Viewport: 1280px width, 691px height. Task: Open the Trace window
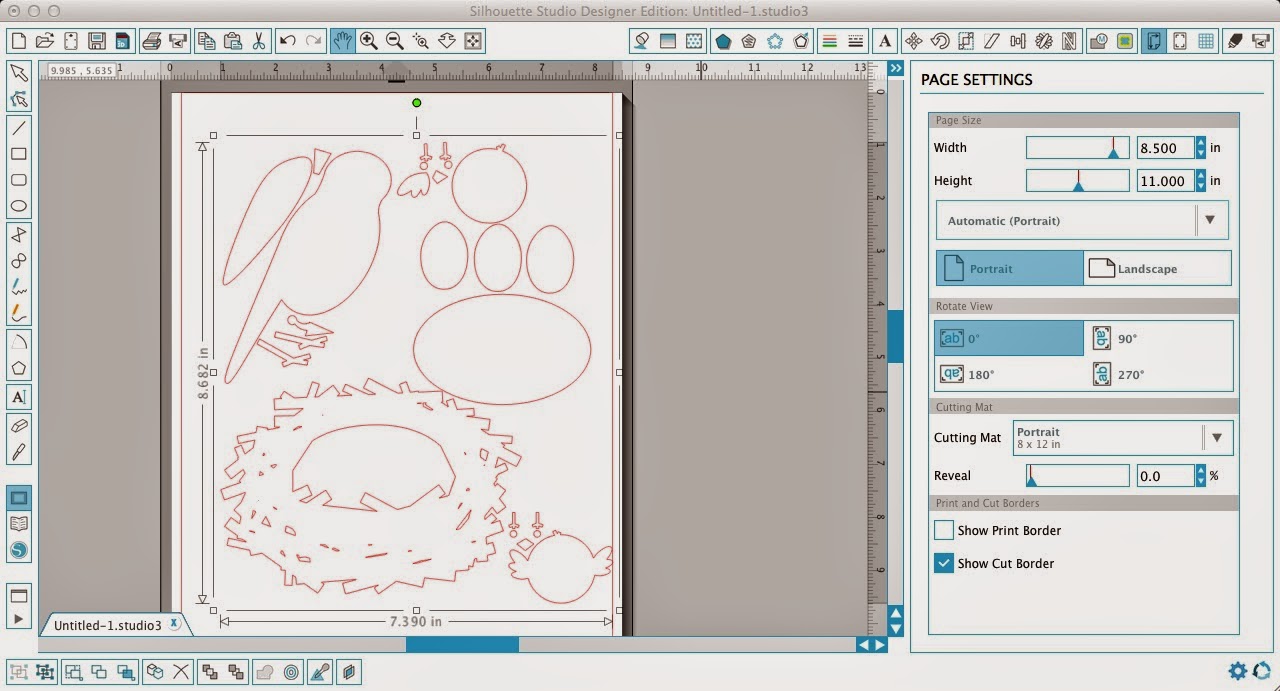[x=1127, y=41]
